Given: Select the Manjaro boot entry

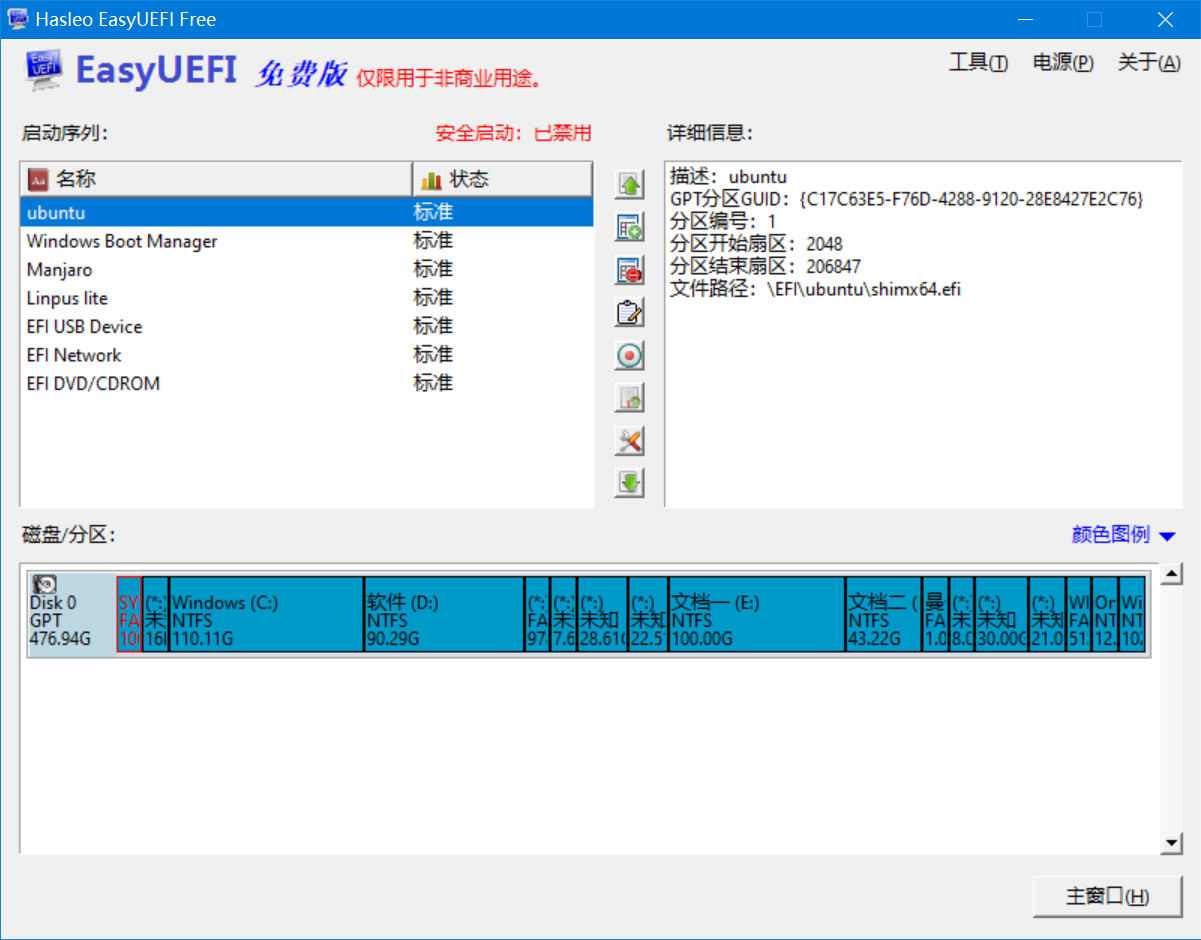Looking at the screenshot, I should click(x=307, y=270).
